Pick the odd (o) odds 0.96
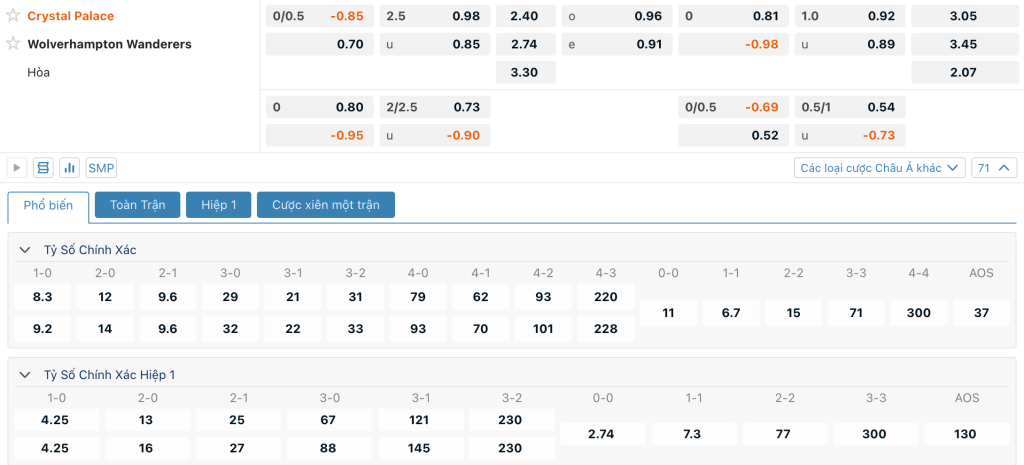 coord(617,16)
